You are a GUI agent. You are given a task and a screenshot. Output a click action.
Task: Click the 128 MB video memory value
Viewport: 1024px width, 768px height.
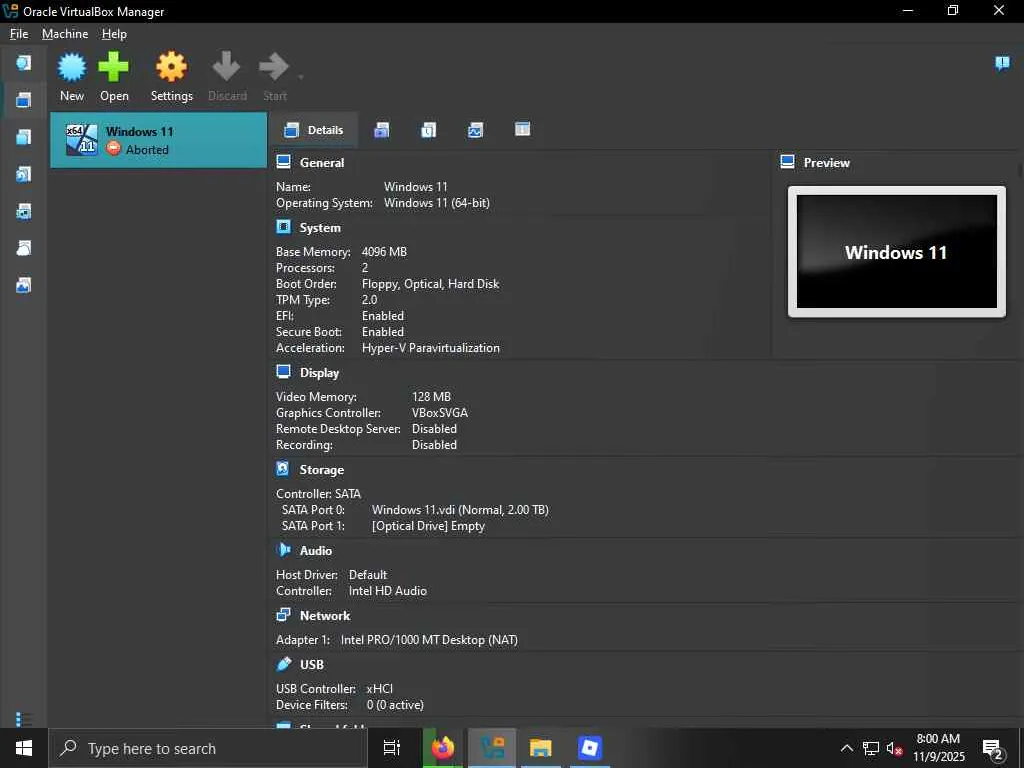click(x=431, y=397)
